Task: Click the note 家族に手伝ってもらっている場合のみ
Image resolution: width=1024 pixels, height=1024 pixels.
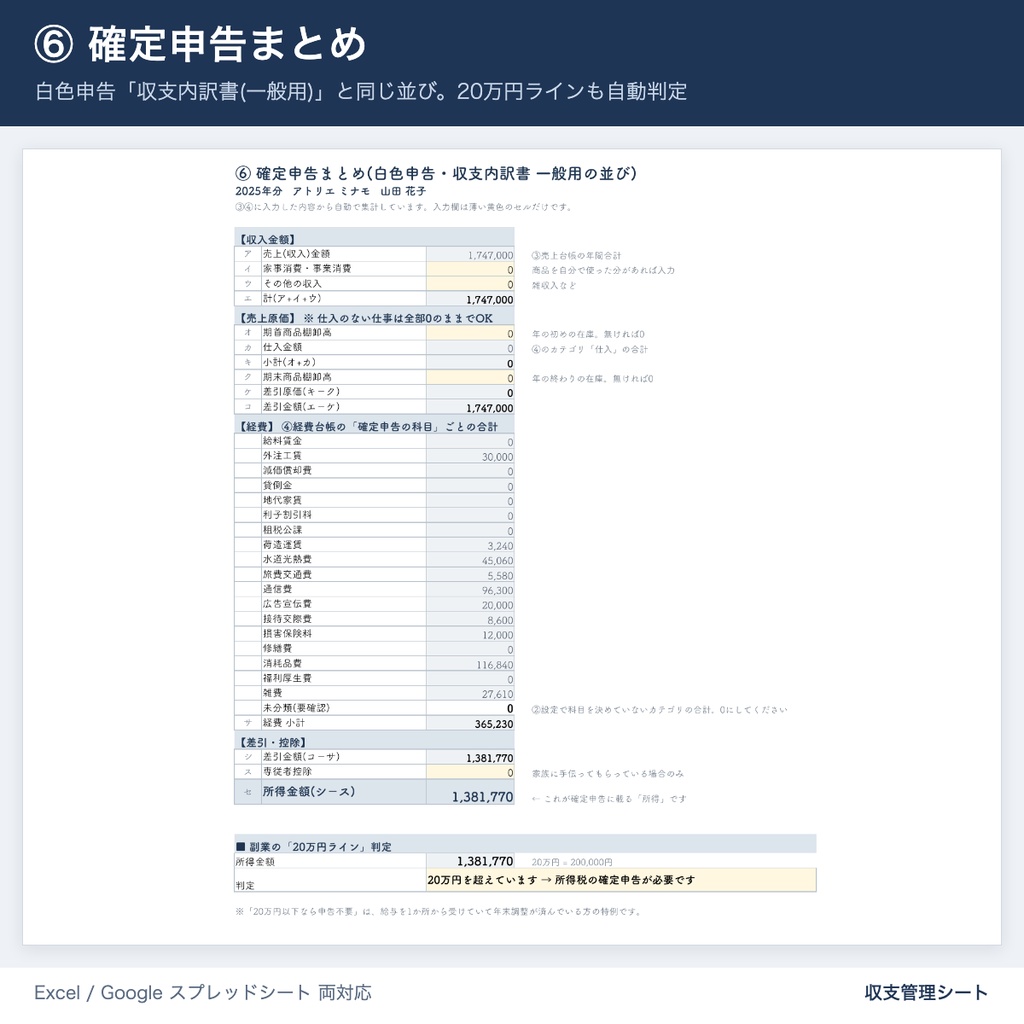Action: [x=608, y=773]
